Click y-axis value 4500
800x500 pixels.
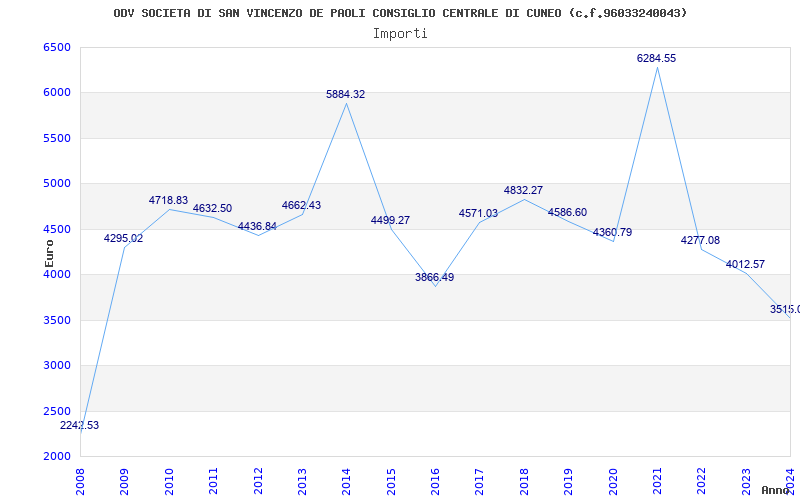coord(57,230)
